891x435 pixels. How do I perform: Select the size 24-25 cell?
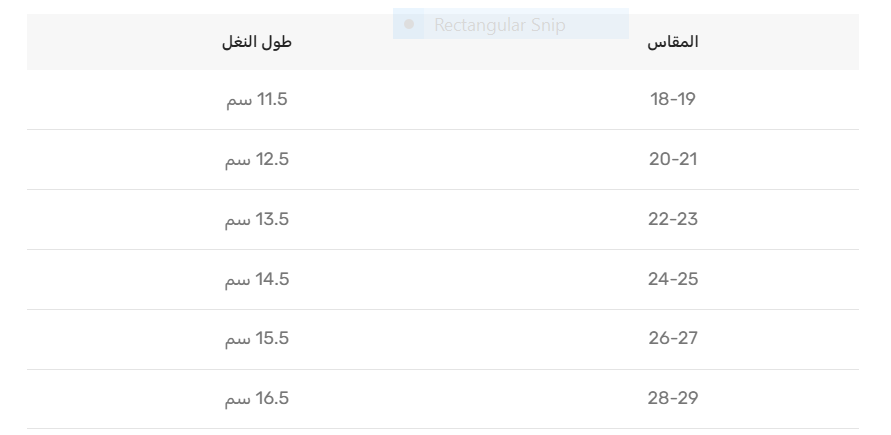pos(673,279)
